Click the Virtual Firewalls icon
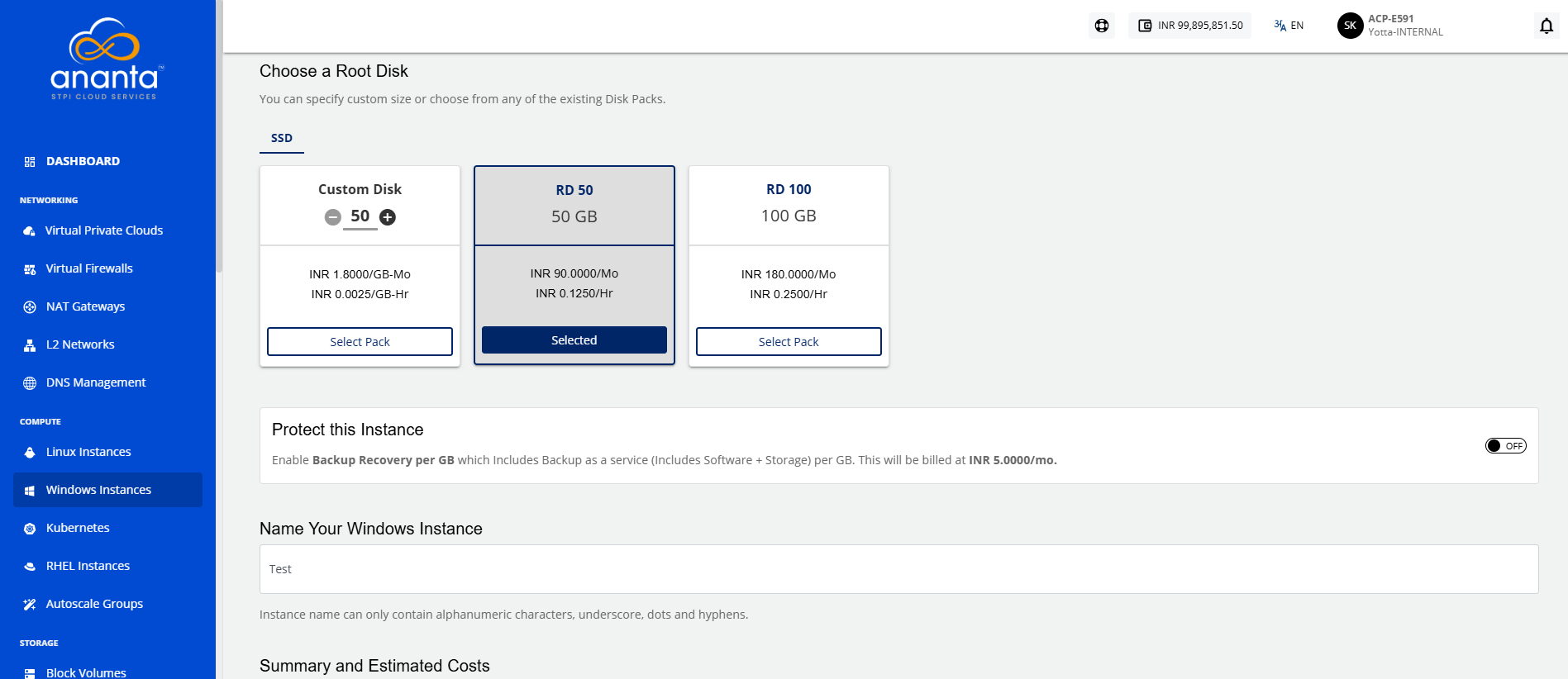This screenshot has width=1568, height=679. [30, 269]
